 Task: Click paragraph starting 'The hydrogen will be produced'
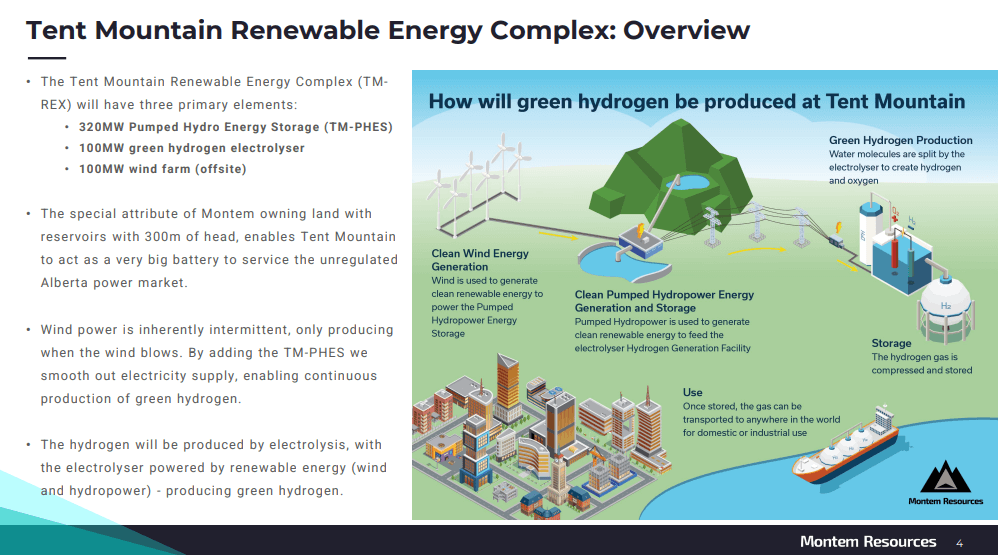click(x=213, y=468)
